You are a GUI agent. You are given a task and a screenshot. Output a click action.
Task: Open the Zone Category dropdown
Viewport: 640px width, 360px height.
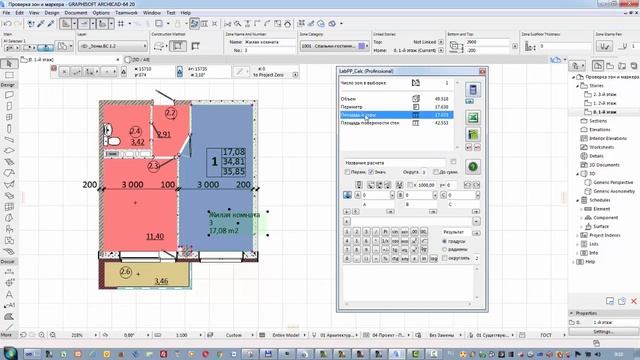pos(334,46)
